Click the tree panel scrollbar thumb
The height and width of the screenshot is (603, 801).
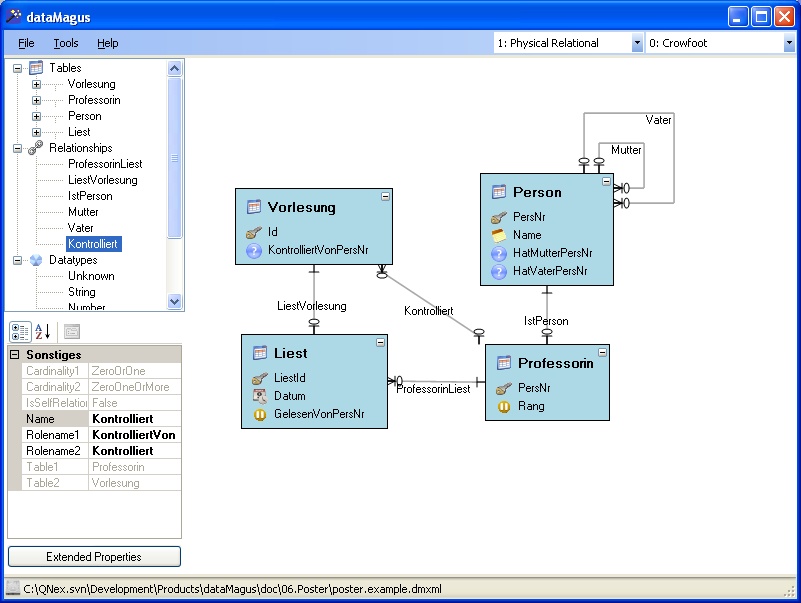click(174, 158)
